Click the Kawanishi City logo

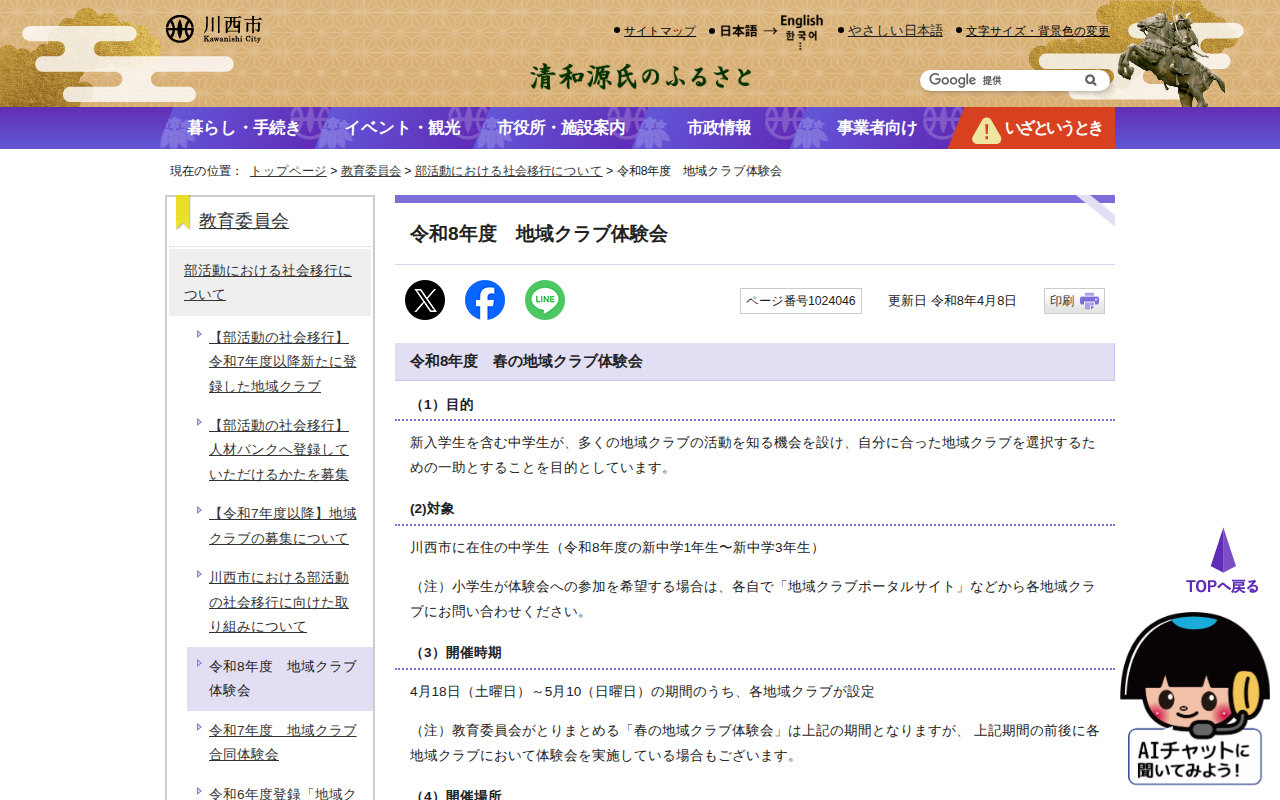[214, 29]
